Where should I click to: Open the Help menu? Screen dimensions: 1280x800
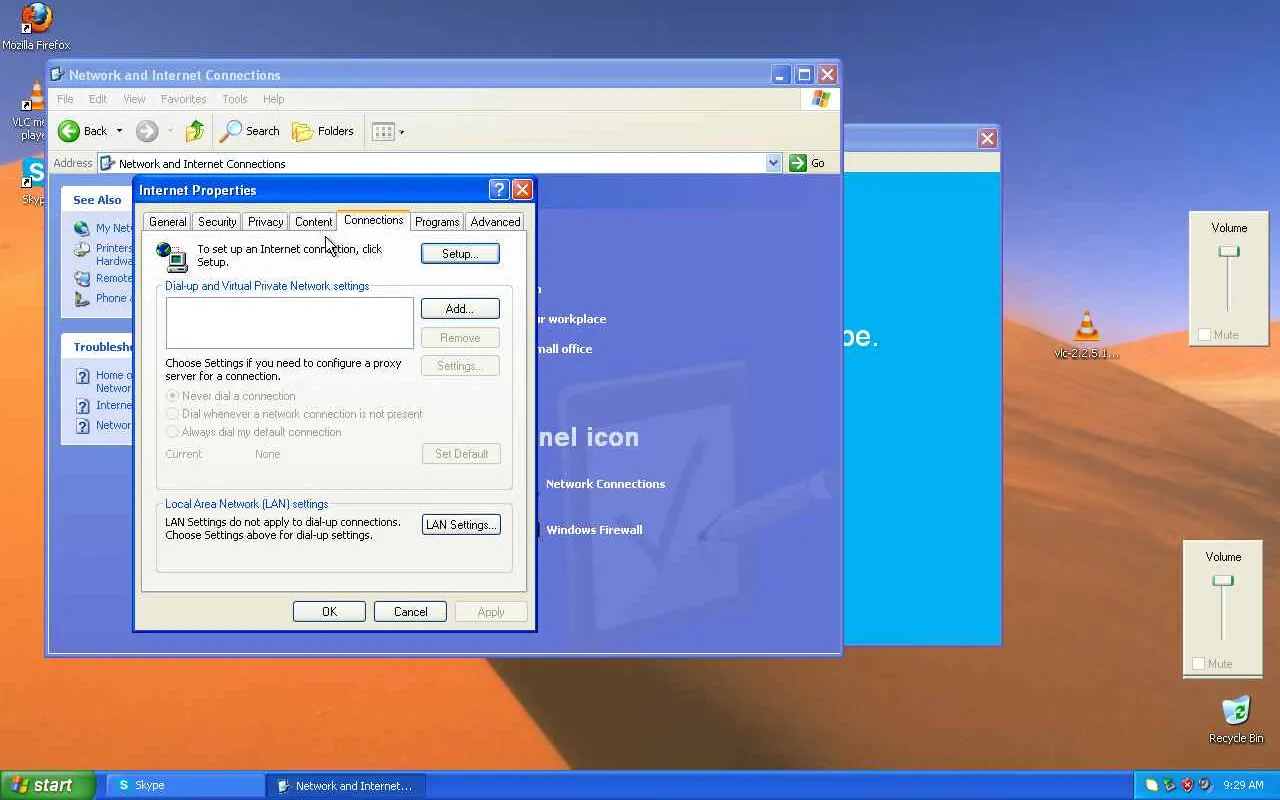(274, 99)
